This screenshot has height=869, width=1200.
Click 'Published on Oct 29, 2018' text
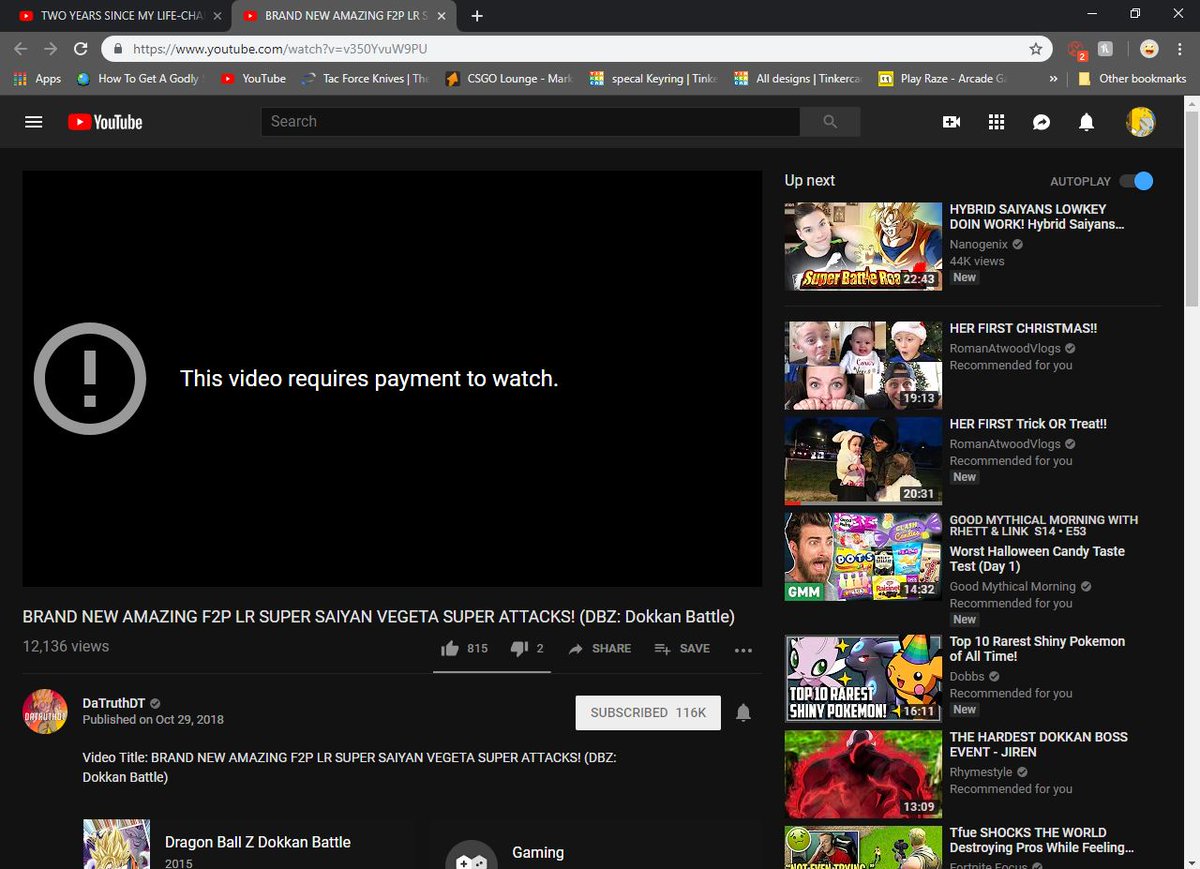[153, 720]
